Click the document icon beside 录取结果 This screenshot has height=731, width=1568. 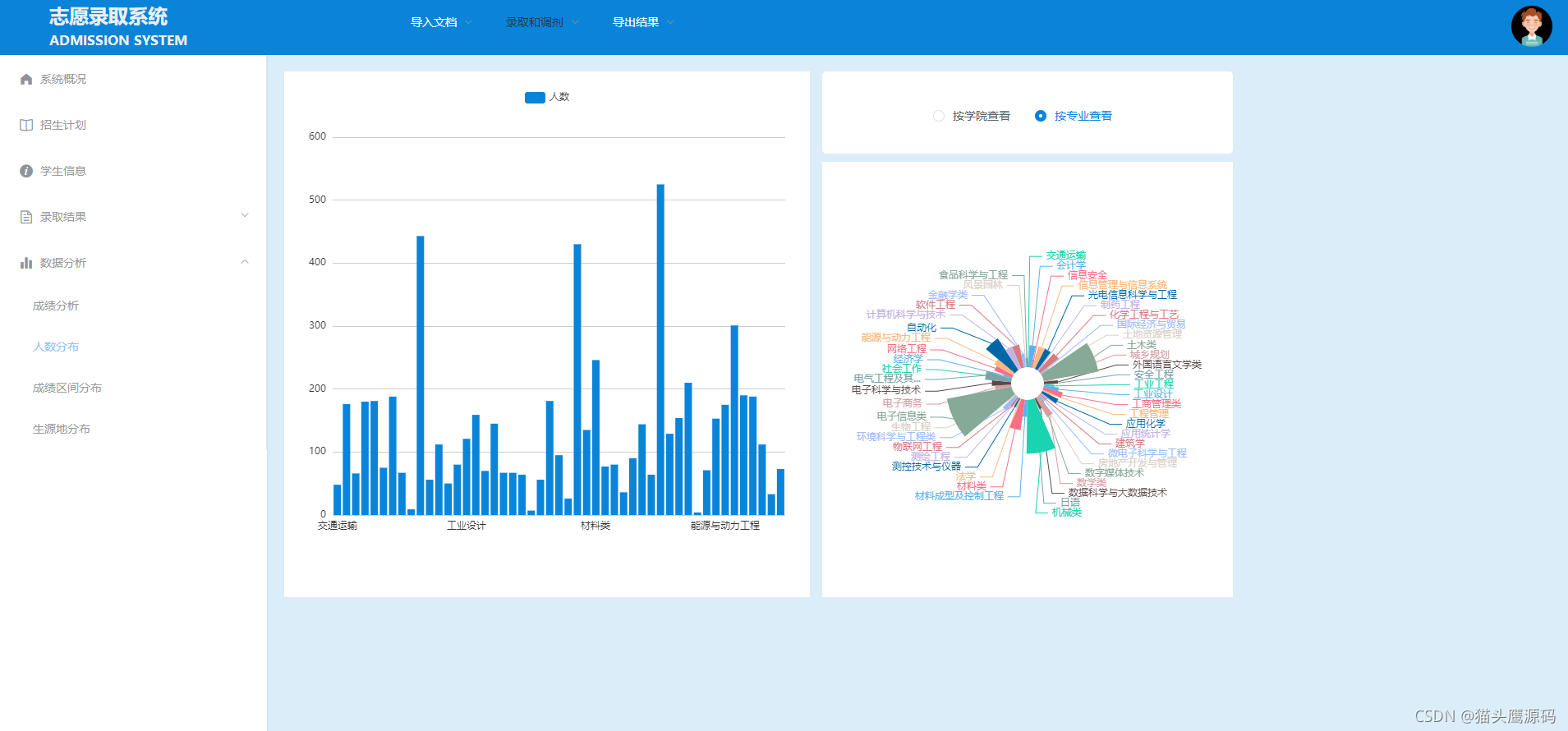point(26,217)
